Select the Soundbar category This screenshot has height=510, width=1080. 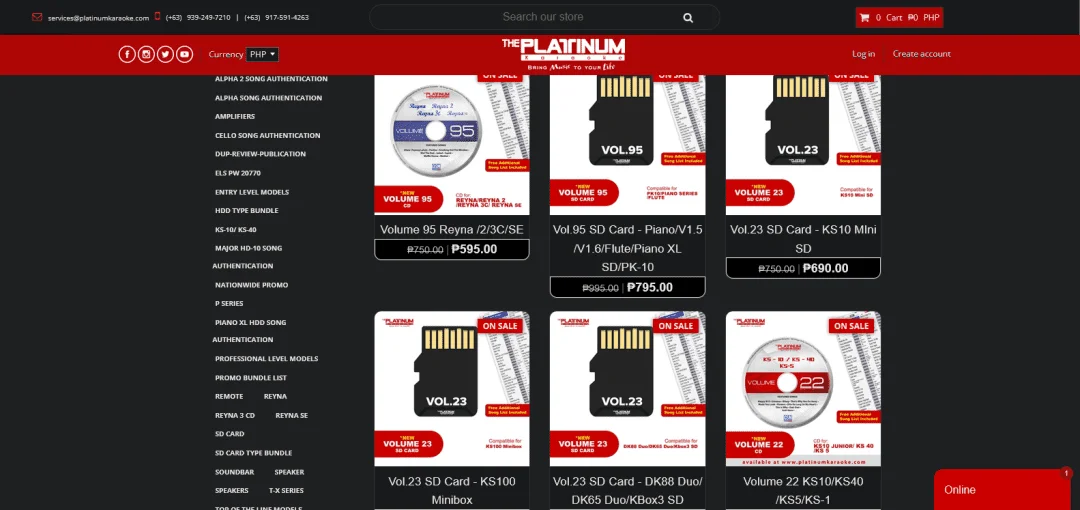point(234,472)
